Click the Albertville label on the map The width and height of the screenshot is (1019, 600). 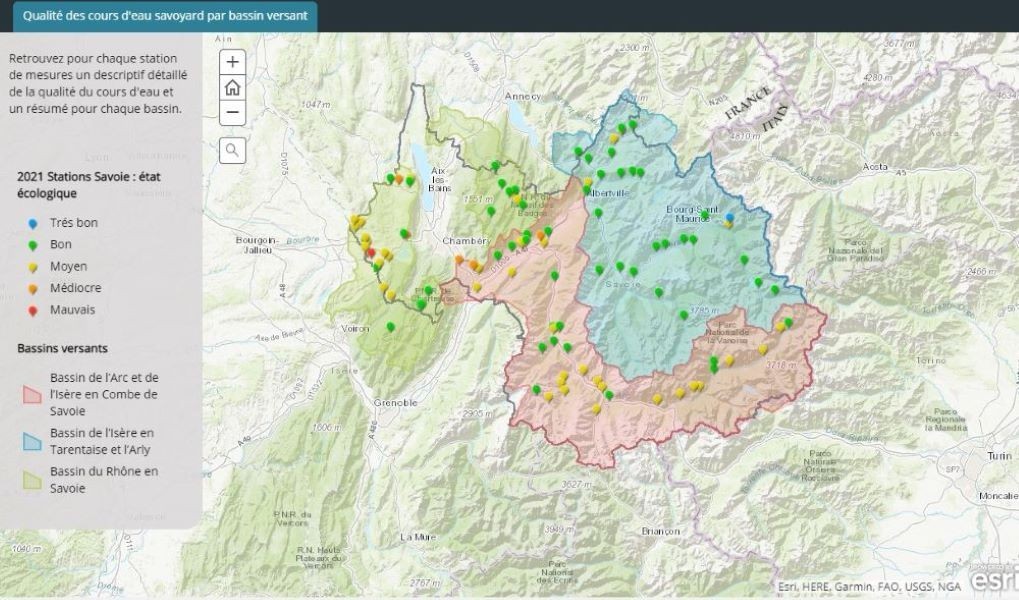(x=608, y=193)
